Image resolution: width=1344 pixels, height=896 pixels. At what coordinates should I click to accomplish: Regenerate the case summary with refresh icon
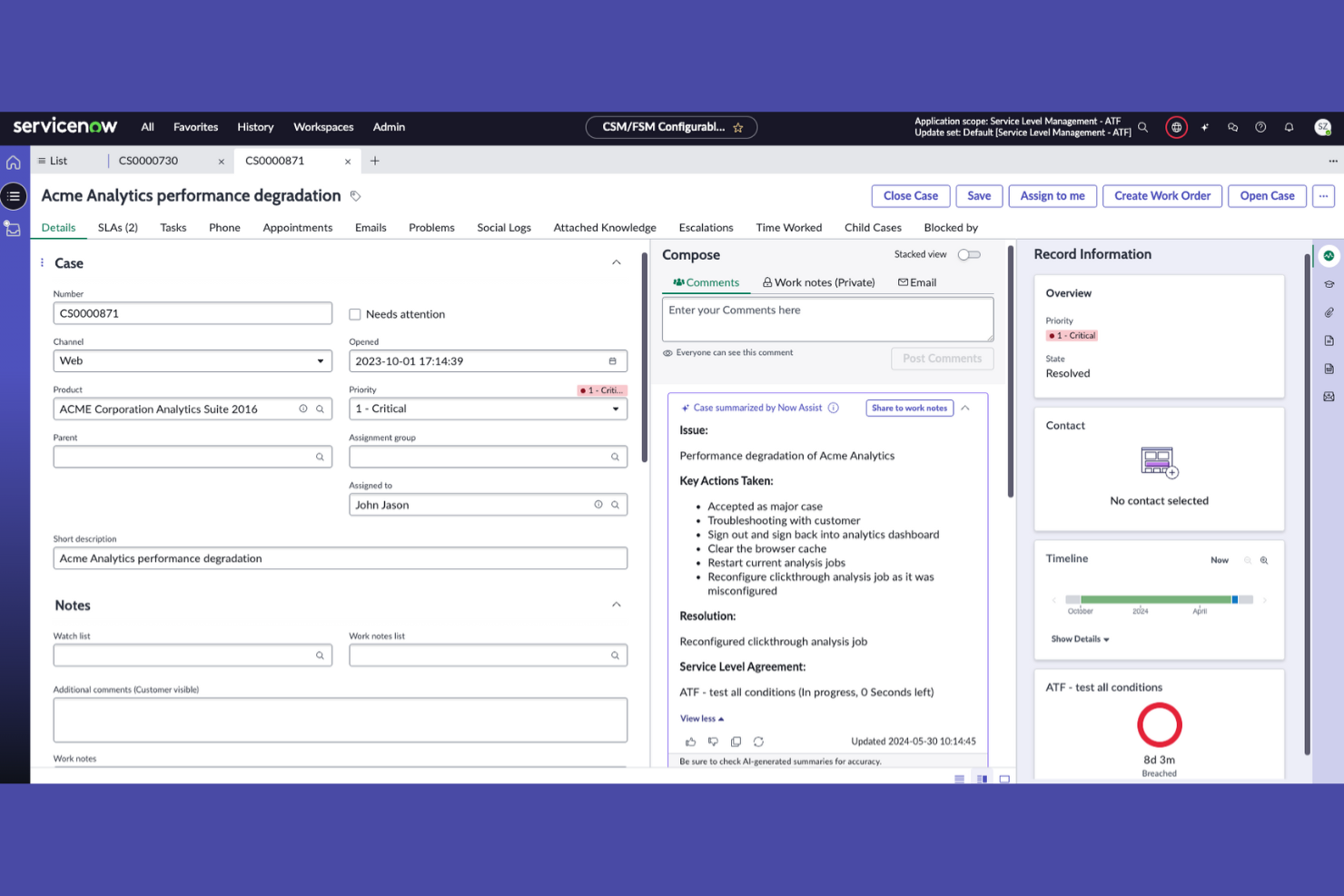click(x=758, y=742)
